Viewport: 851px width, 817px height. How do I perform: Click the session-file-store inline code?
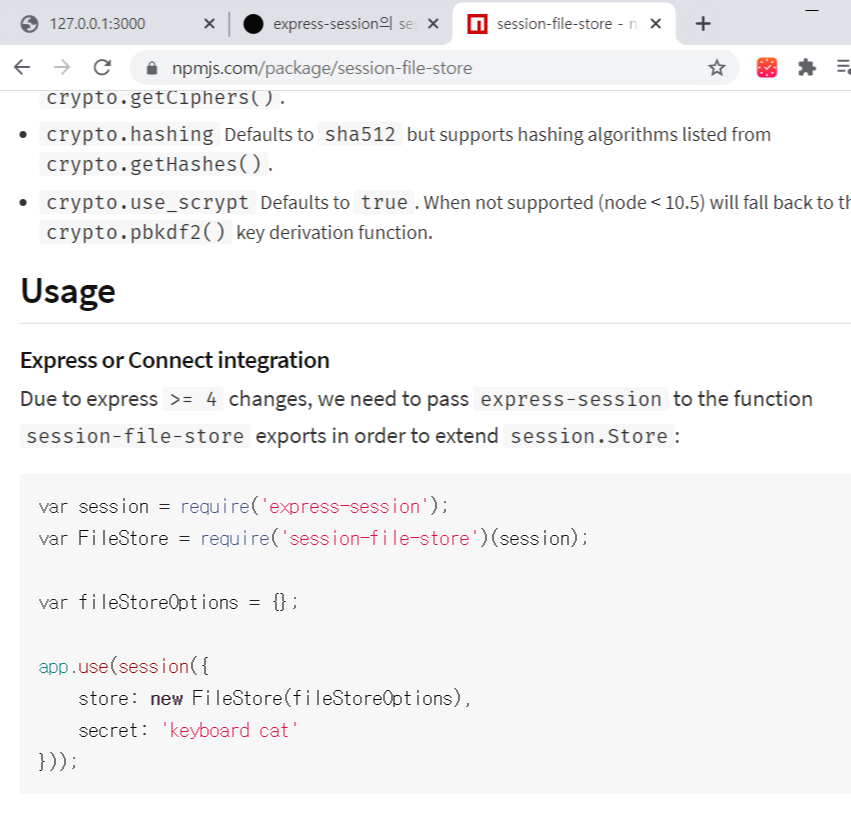[x=135, y=436]
